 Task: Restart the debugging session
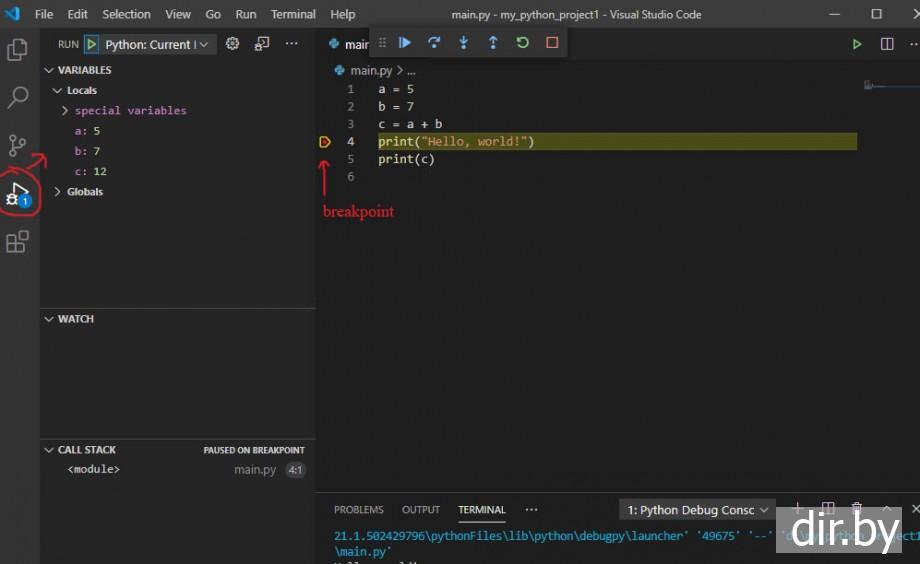(x=522, y=43)
